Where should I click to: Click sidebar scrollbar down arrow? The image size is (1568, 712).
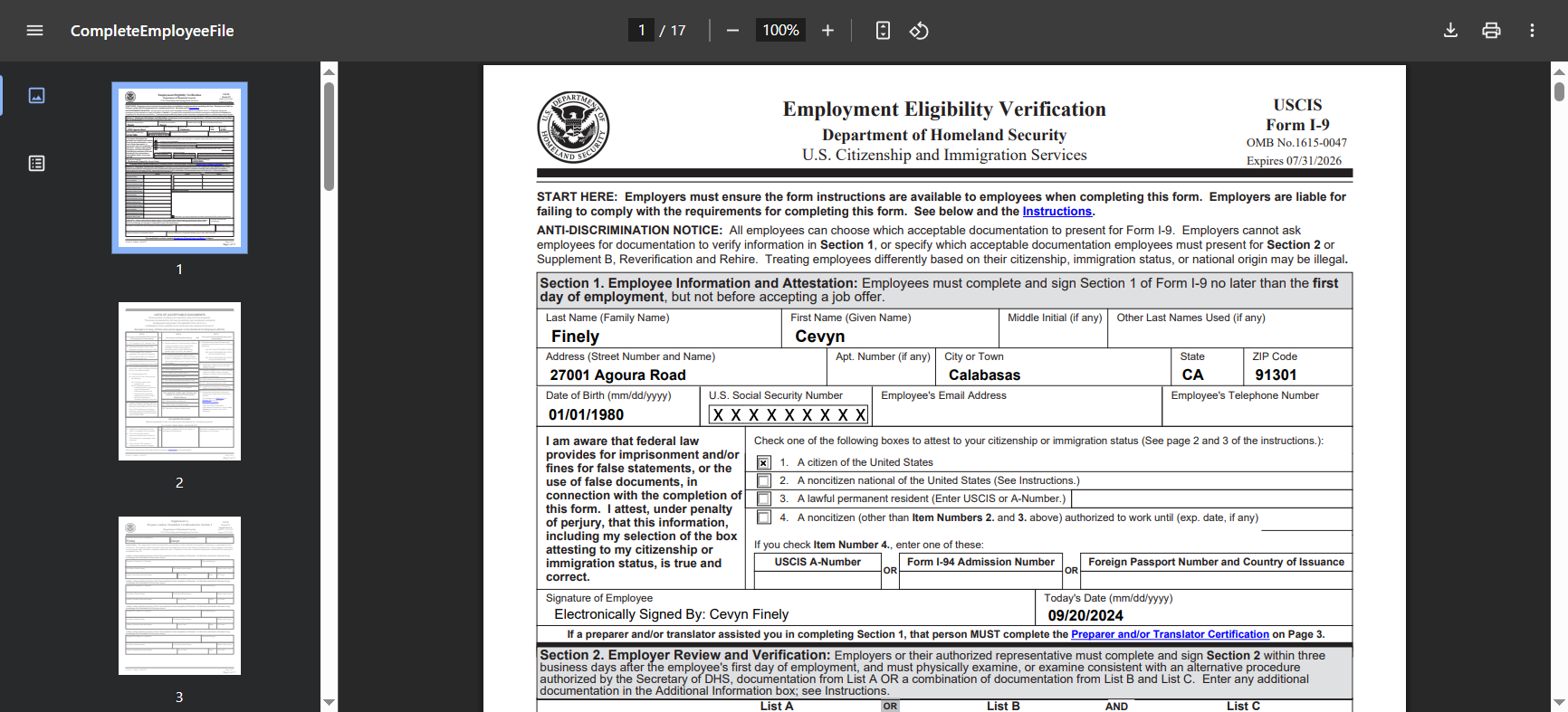[330, 703]
